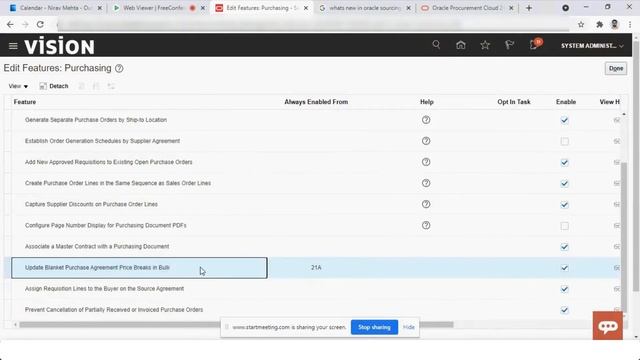Viewport: 640px width, 360px height.
Task: Open help for Add New Approved Requisitions
Action: 426,162
